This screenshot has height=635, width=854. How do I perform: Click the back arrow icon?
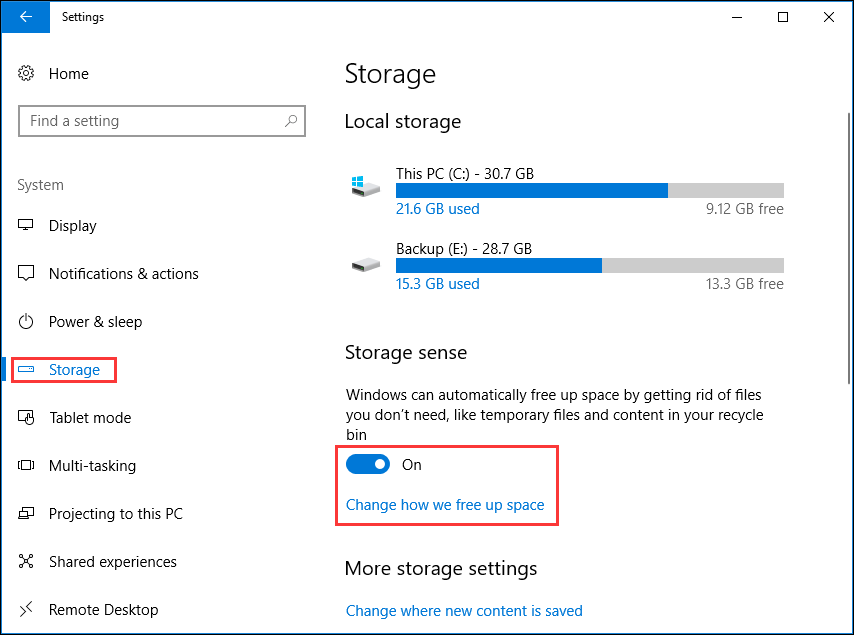25,17
